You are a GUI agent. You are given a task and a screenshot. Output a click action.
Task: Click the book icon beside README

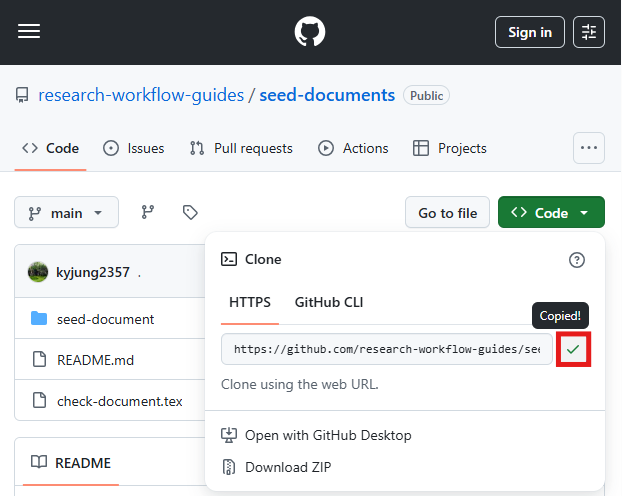39,462
